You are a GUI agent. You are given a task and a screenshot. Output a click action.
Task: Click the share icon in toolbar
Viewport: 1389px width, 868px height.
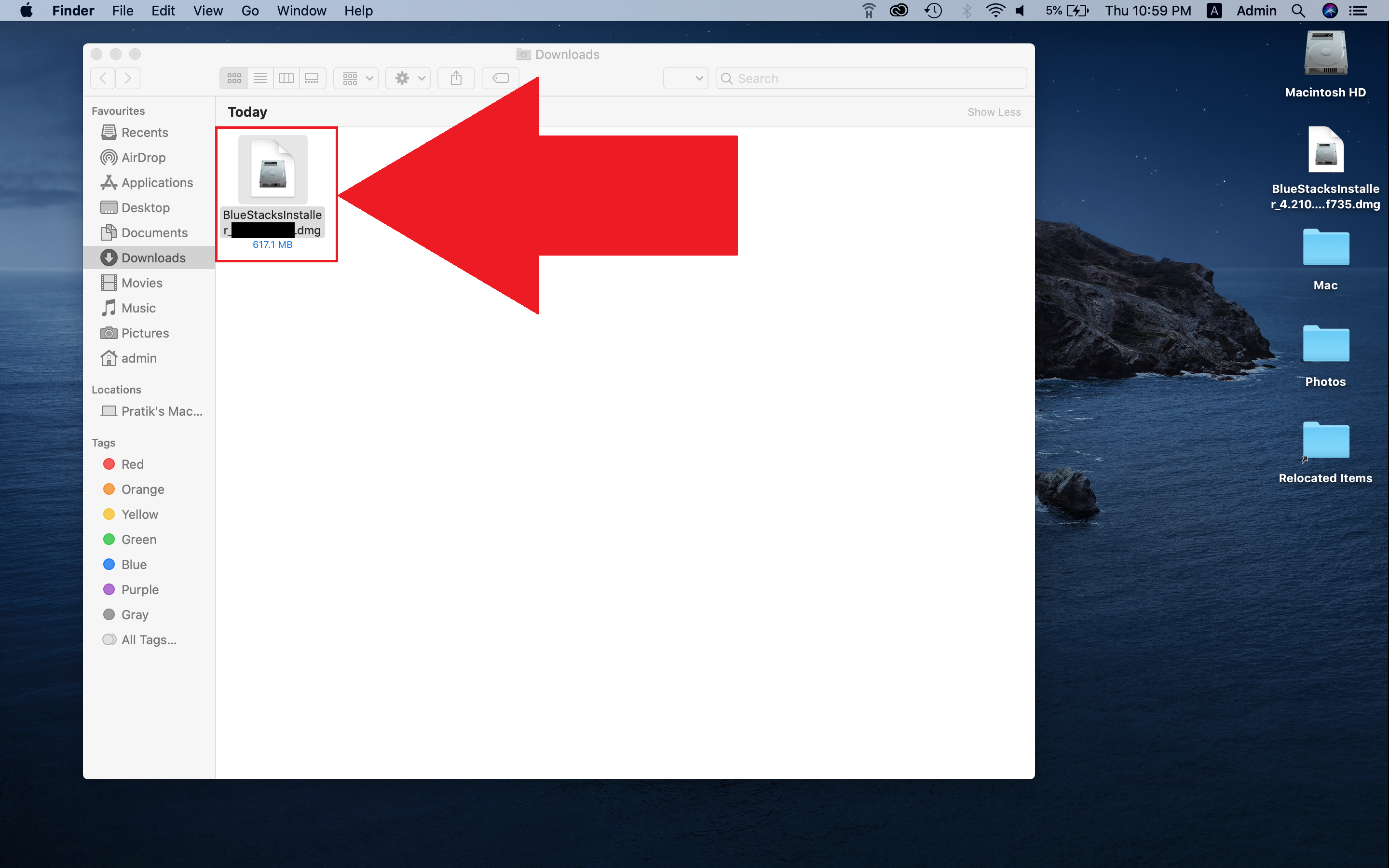(455, 77)
